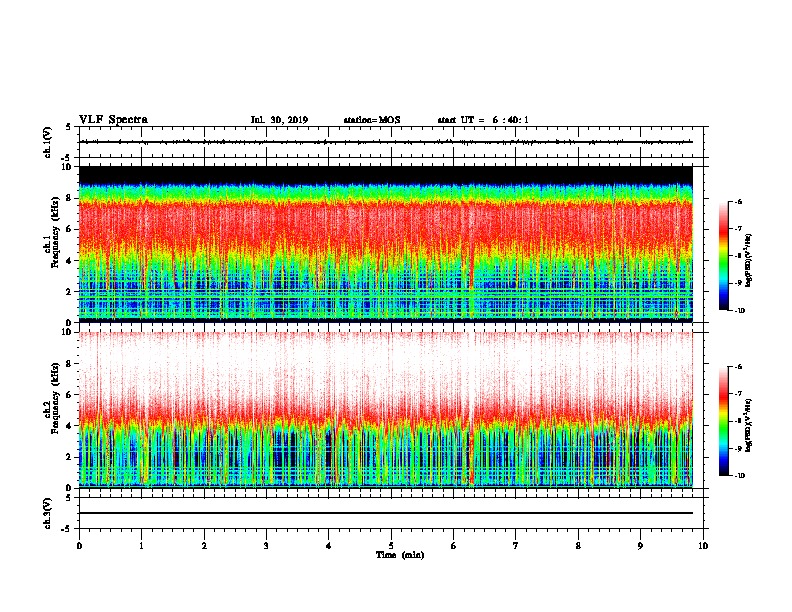The width and height of the screenshot is (792, 612).
Task: Click the '3' time axis tick label
Action: [266, 546]
